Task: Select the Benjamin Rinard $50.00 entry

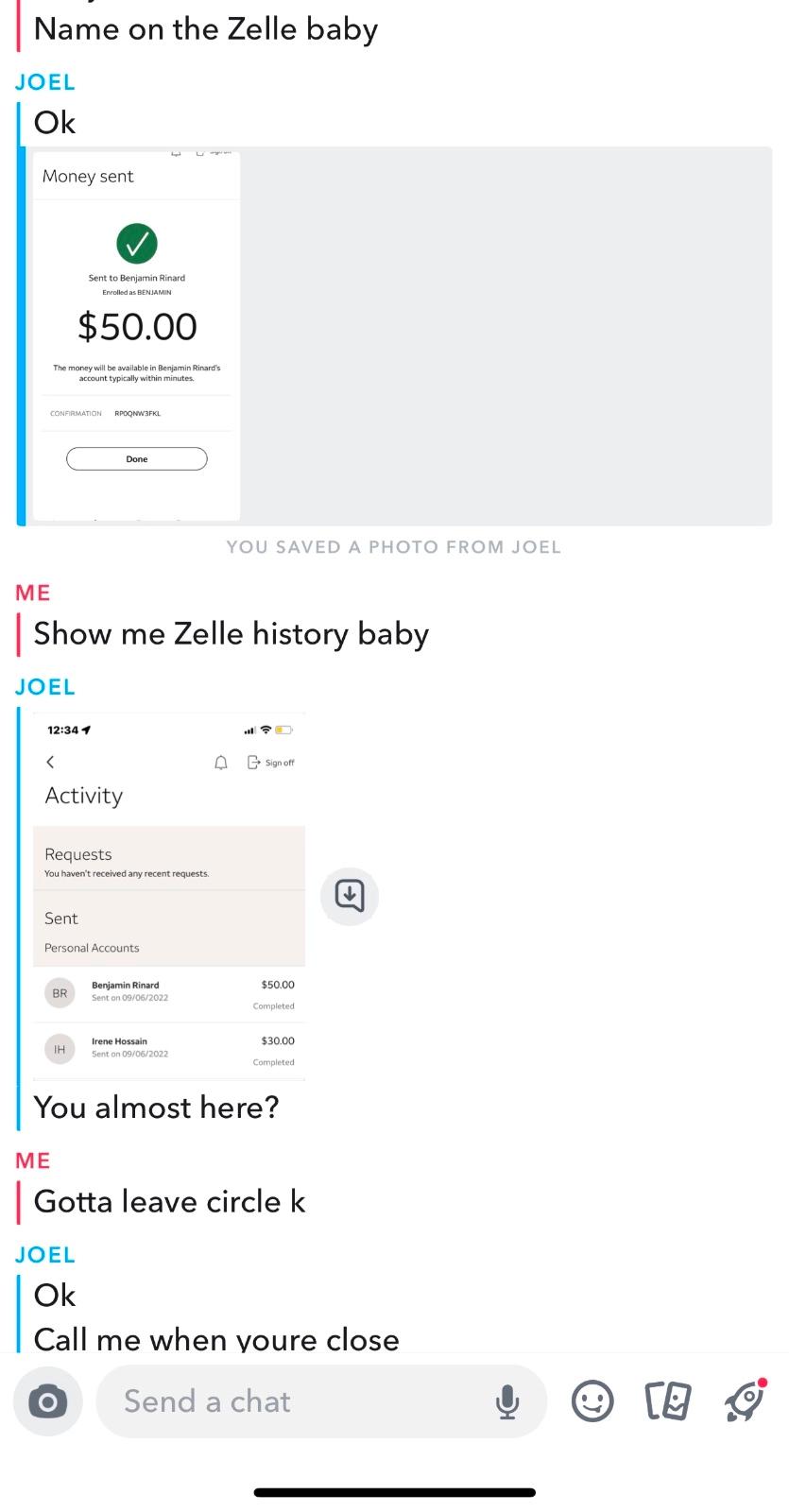Action: click(169, 993)
